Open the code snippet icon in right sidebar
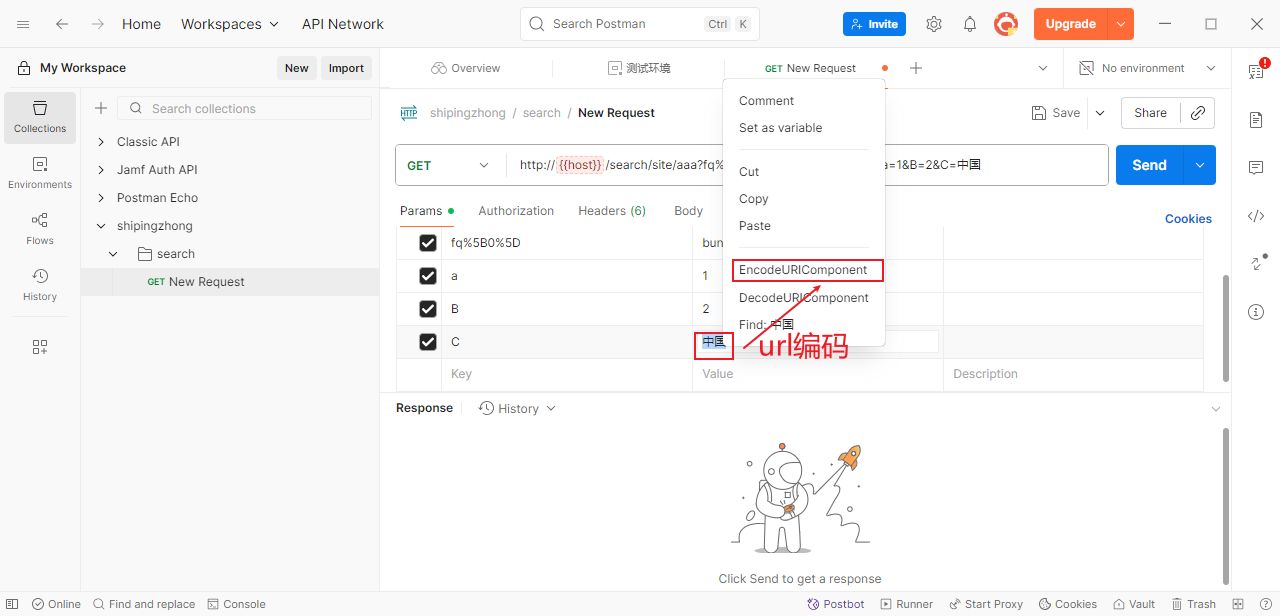The image size is (1280, 616). pyautogui.click(x=1256, y=216)
